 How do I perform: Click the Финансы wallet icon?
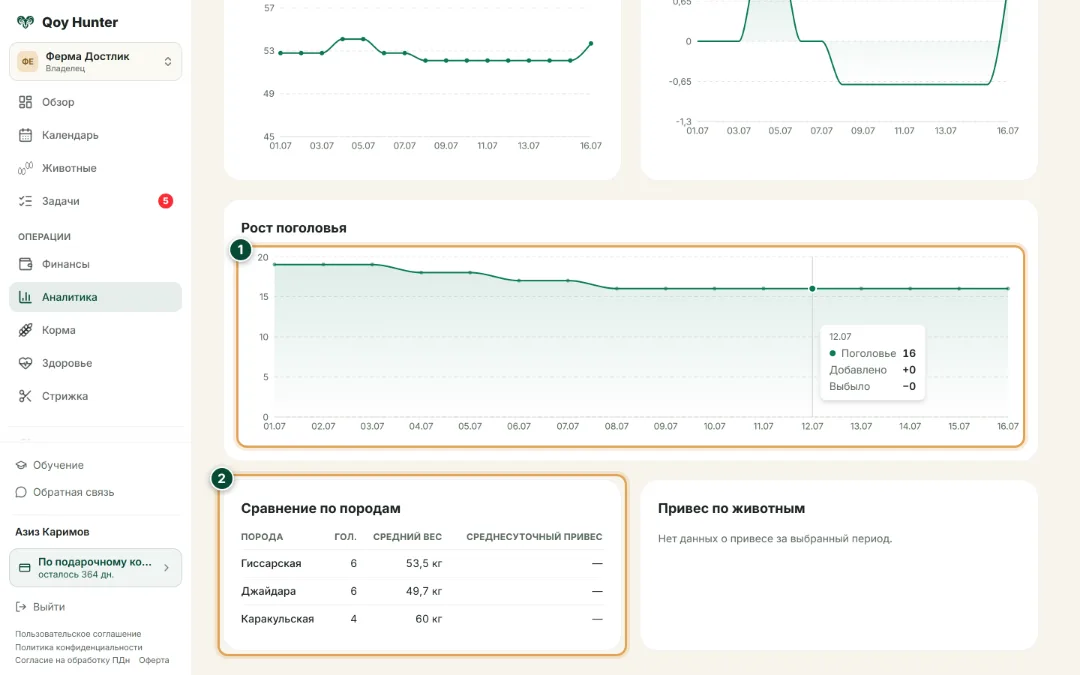point(25,264)
